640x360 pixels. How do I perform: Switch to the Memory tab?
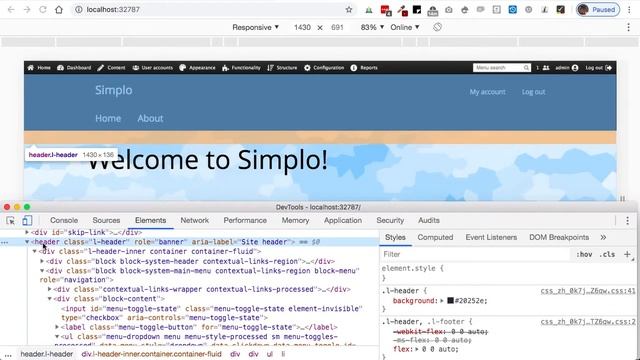tap(295, 220)
